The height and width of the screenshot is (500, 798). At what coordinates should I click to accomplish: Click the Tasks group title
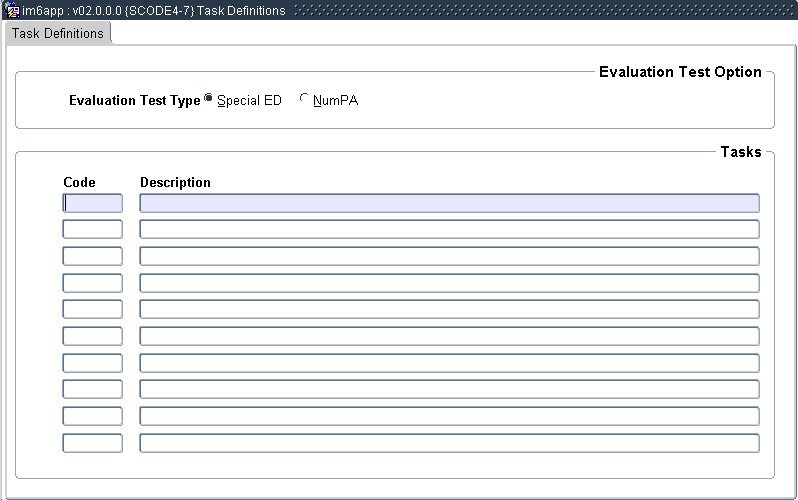tap(741, 152)
